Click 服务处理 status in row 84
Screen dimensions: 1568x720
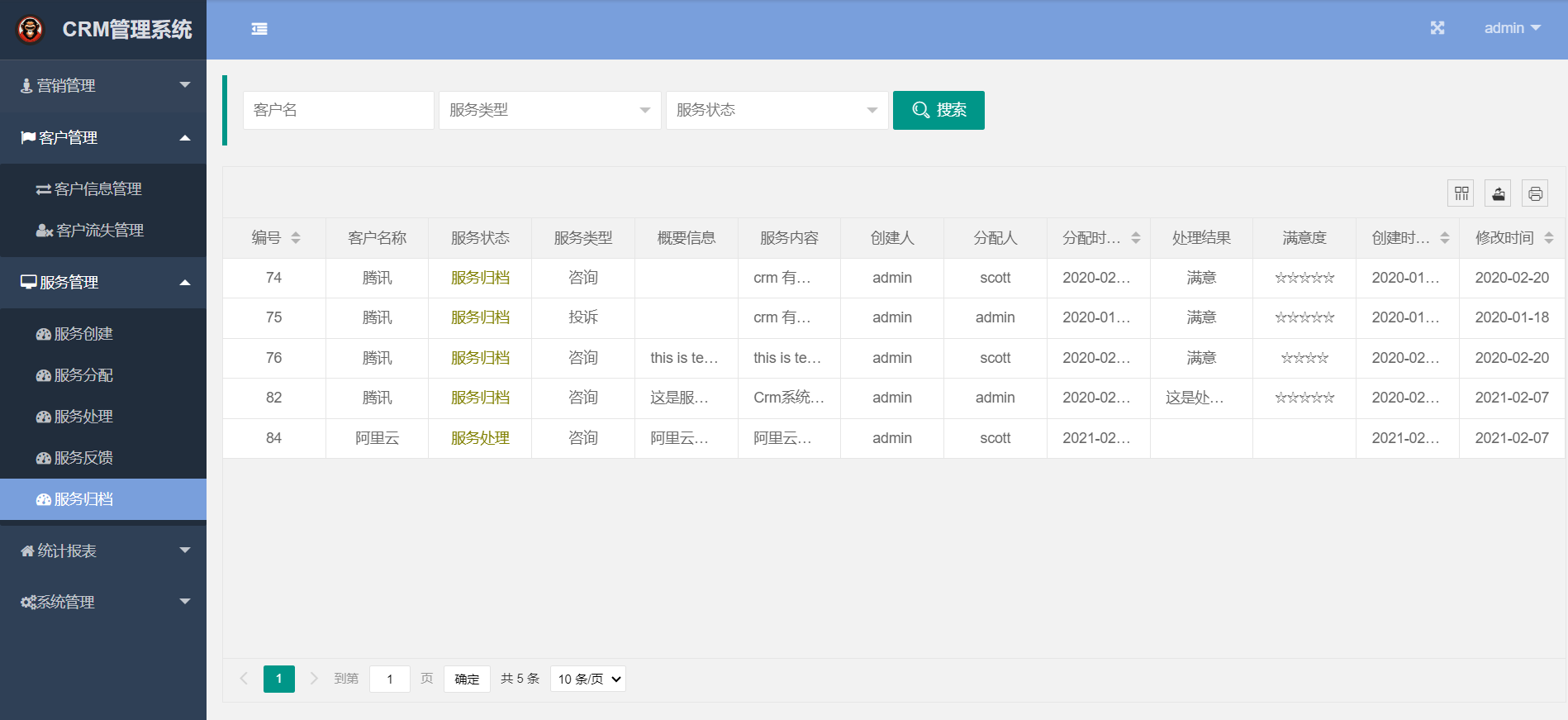coord(480,438)
